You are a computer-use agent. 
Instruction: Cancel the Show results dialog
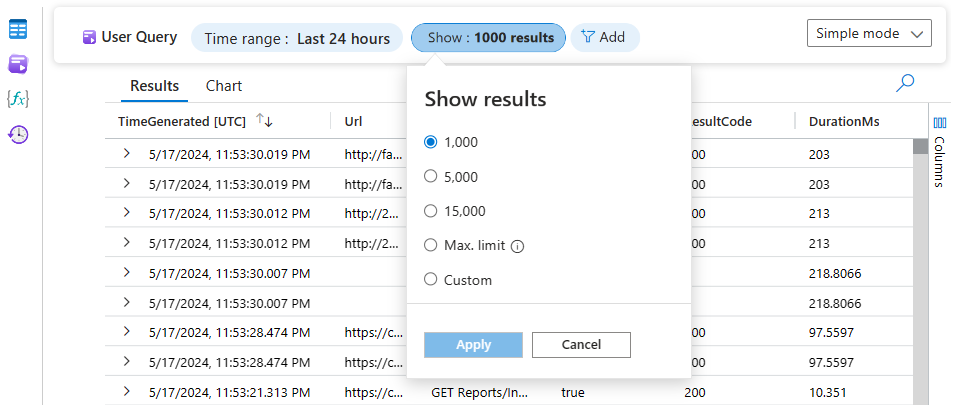581,345
